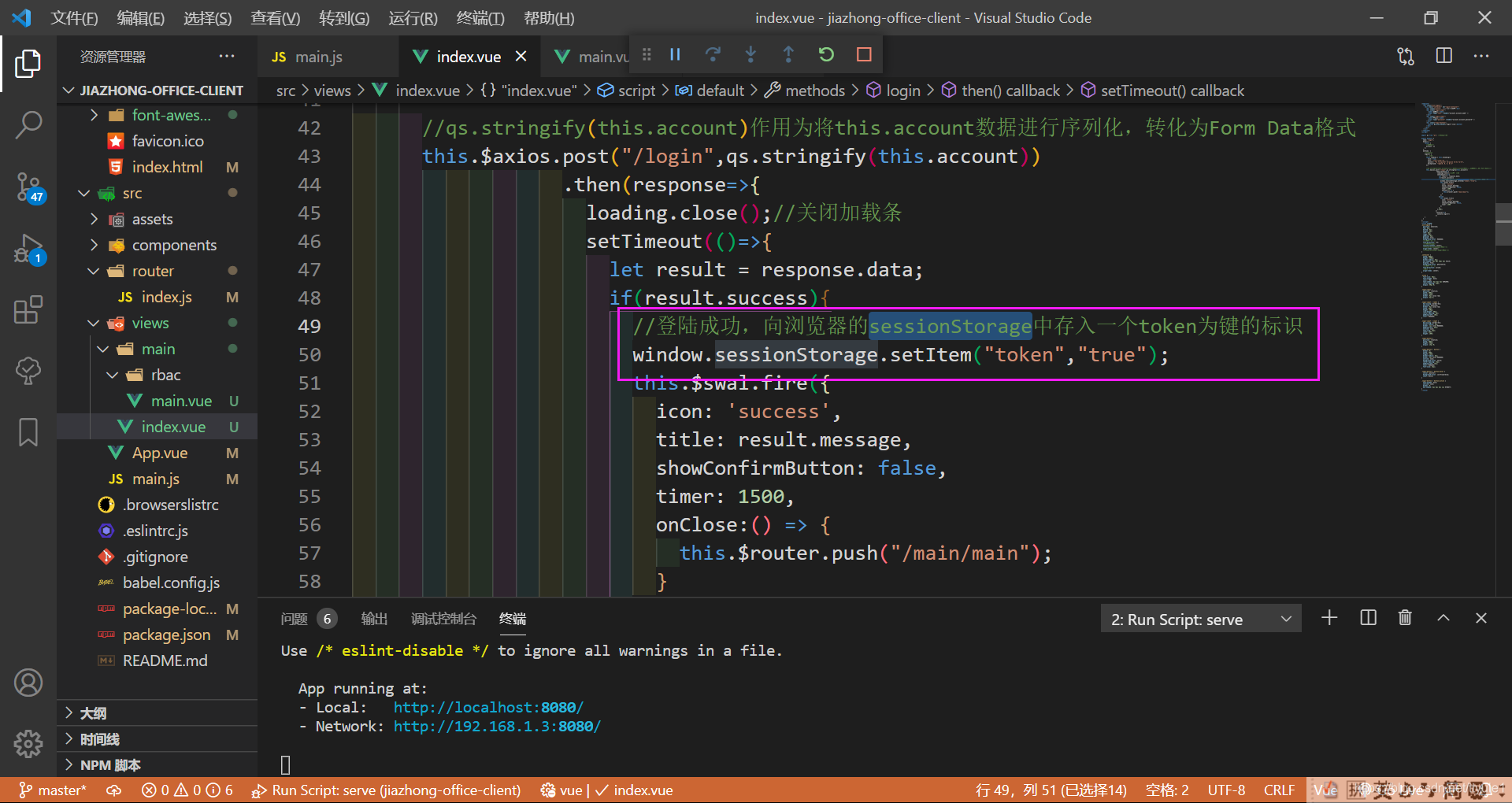Screen dimensions: 1512x803
Task: Open the localhost:8080 link in terminal
Action: click(x=488, y=707)
